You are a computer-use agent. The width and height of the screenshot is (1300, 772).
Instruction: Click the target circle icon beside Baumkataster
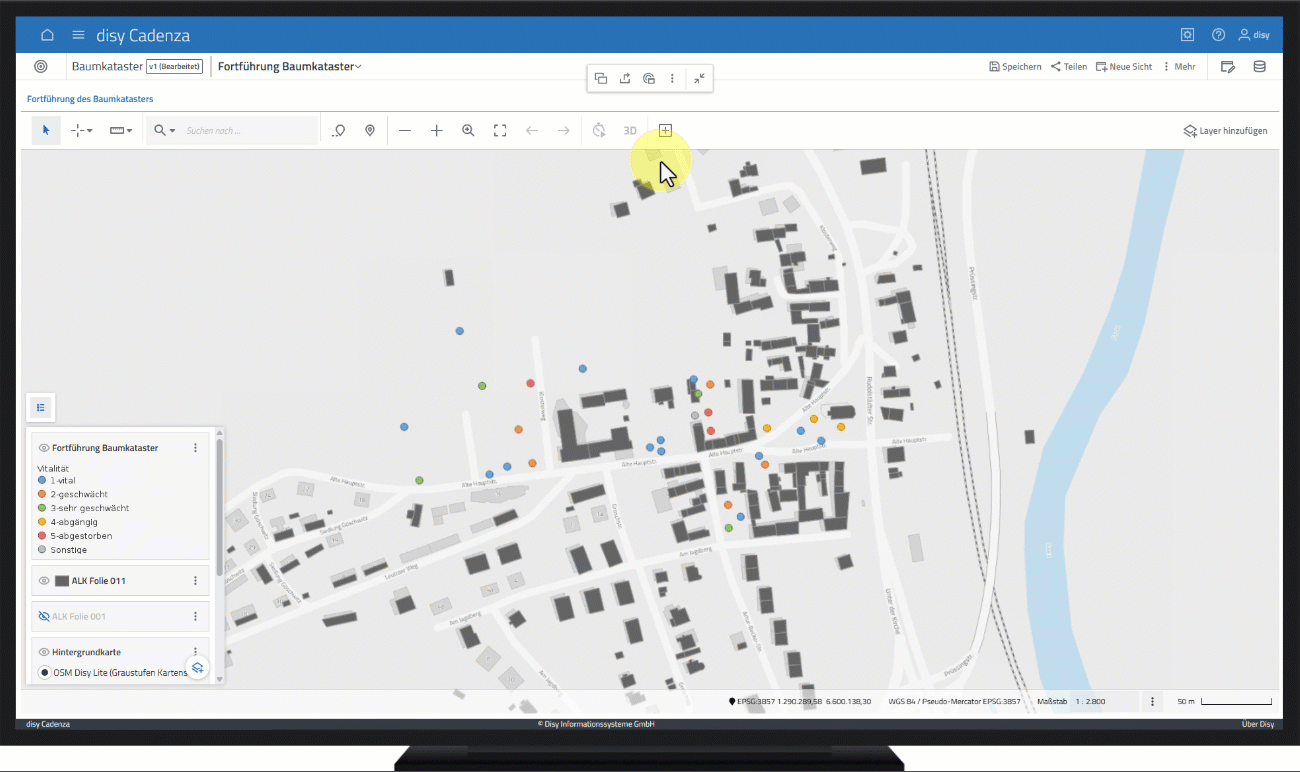pos(41,67)
